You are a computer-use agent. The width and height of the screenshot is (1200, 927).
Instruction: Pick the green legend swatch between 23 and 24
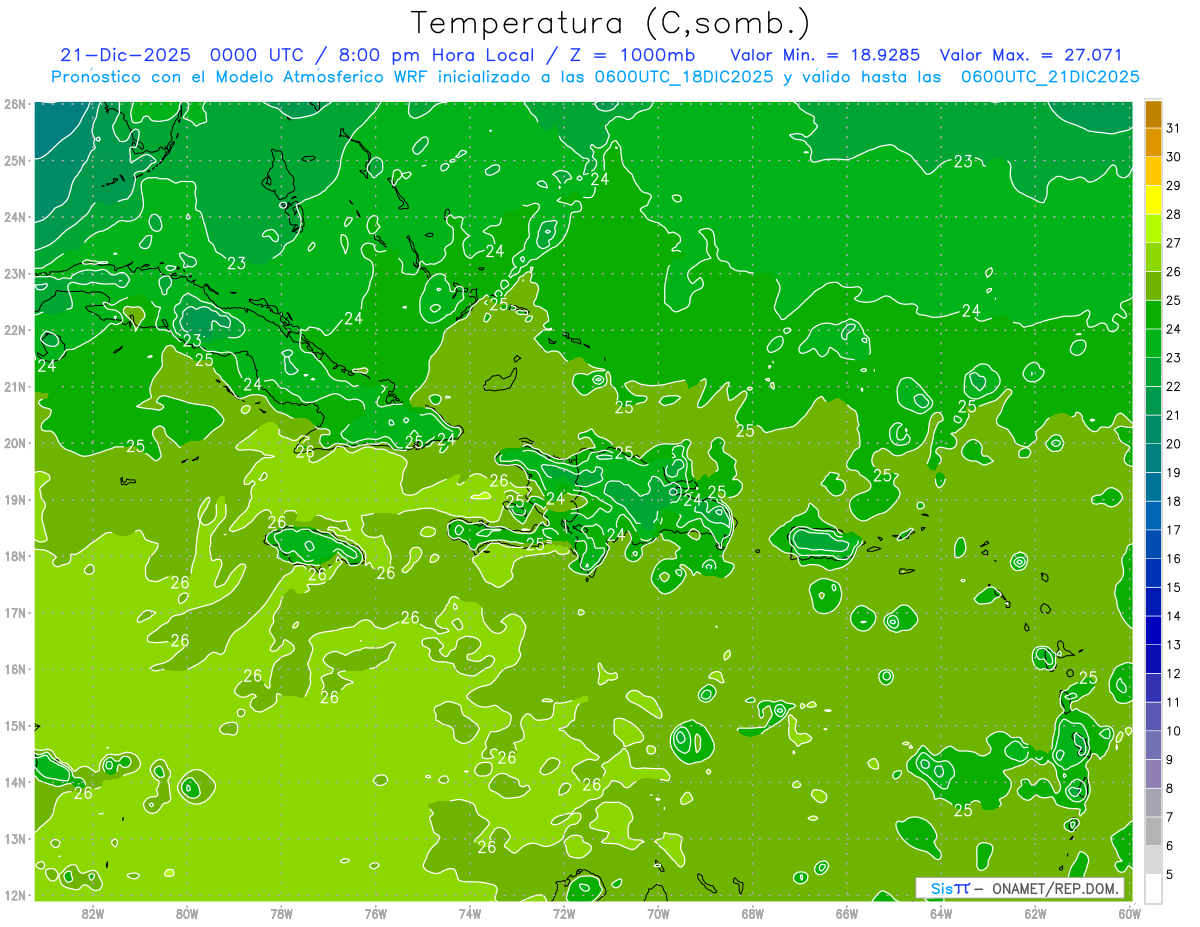(1153, 344)
